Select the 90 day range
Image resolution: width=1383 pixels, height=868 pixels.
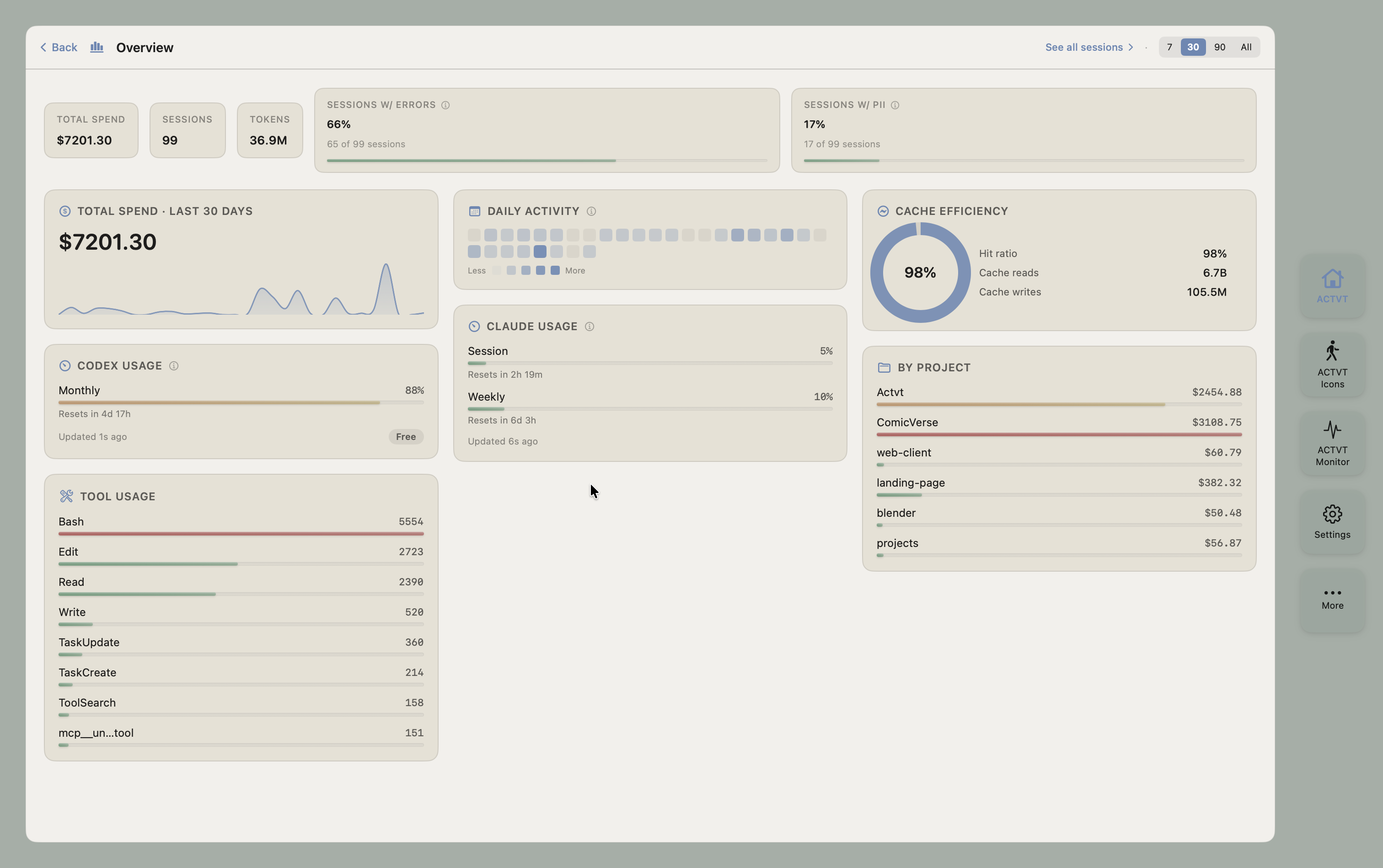point(1219,47)
